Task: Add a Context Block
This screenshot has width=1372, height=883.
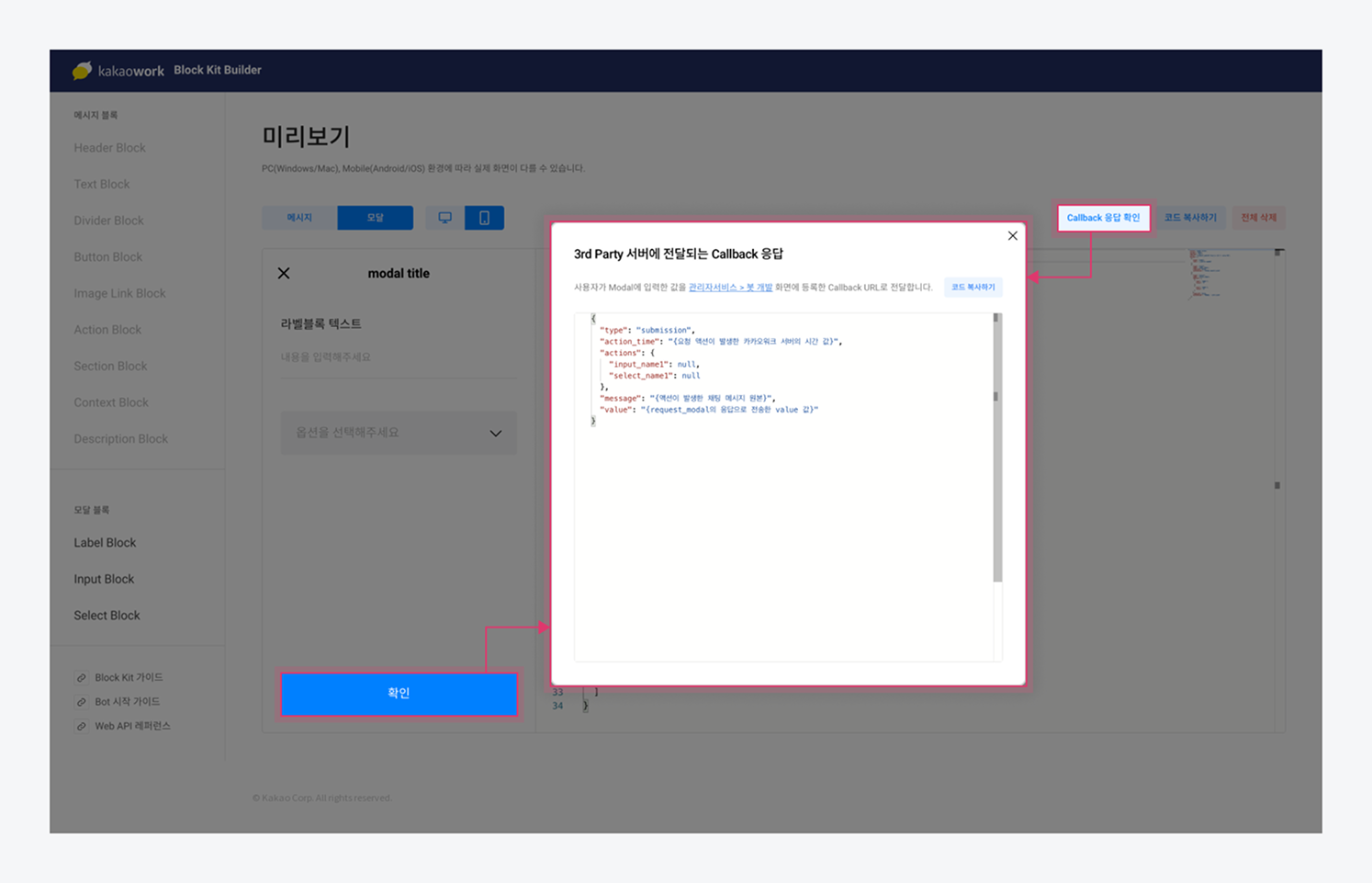Action: (x=111, y=402)
